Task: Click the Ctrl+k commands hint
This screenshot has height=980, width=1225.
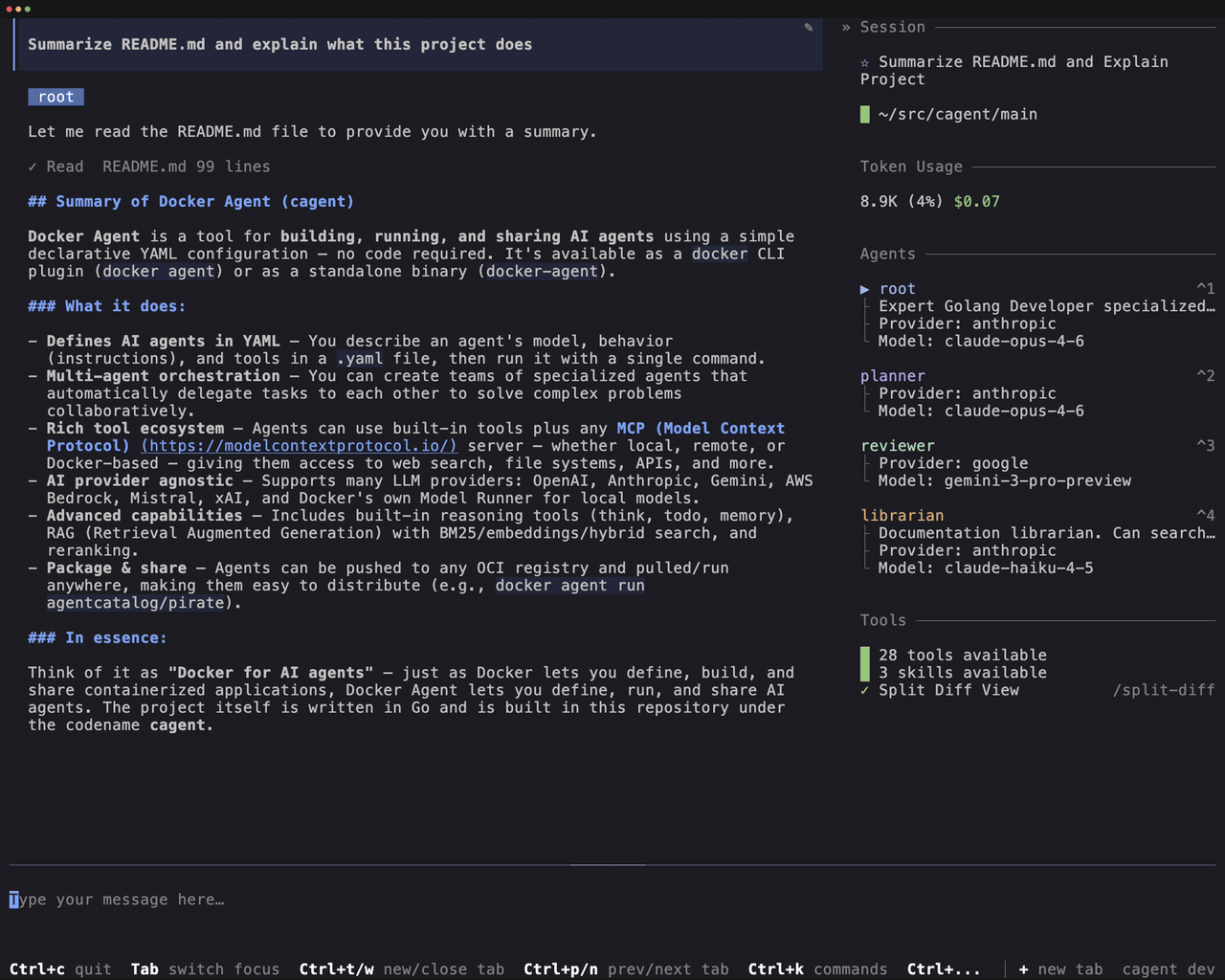Action: pyautogui.click(x=818, y=969)
